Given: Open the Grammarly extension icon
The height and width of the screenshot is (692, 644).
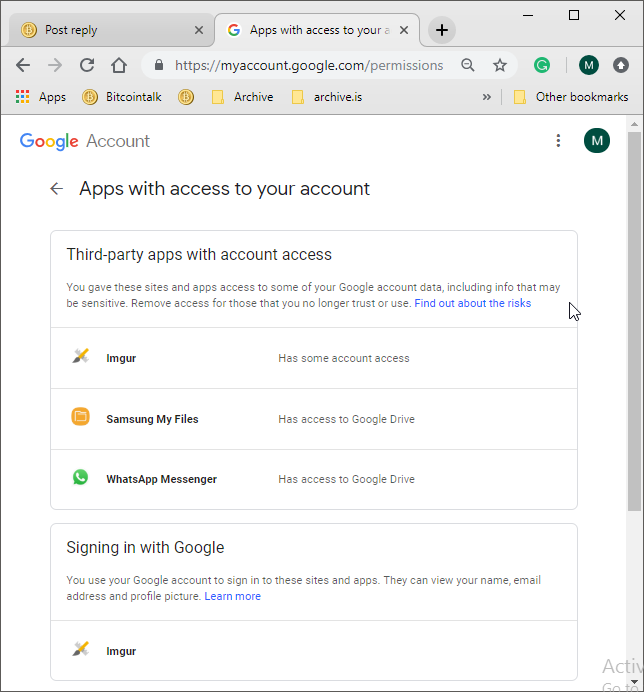Looking at the screenshot, I should [542, 65].
